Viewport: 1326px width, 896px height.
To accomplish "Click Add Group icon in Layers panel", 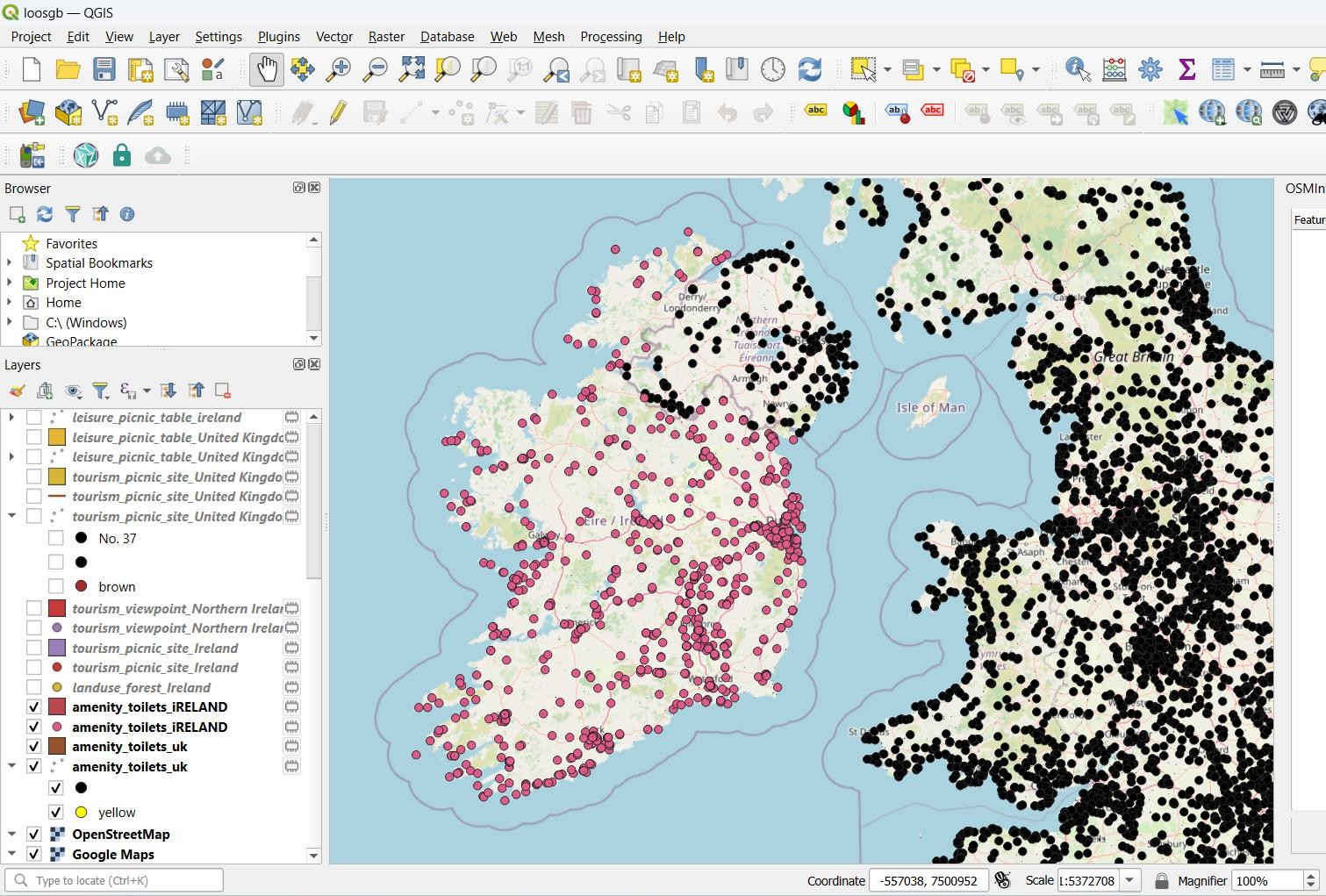I will coord(45,391).
